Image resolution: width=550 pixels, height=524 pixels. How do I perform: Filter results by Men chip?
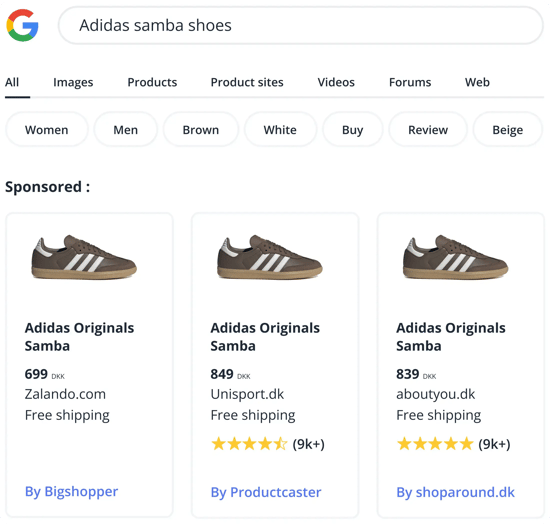126,130
